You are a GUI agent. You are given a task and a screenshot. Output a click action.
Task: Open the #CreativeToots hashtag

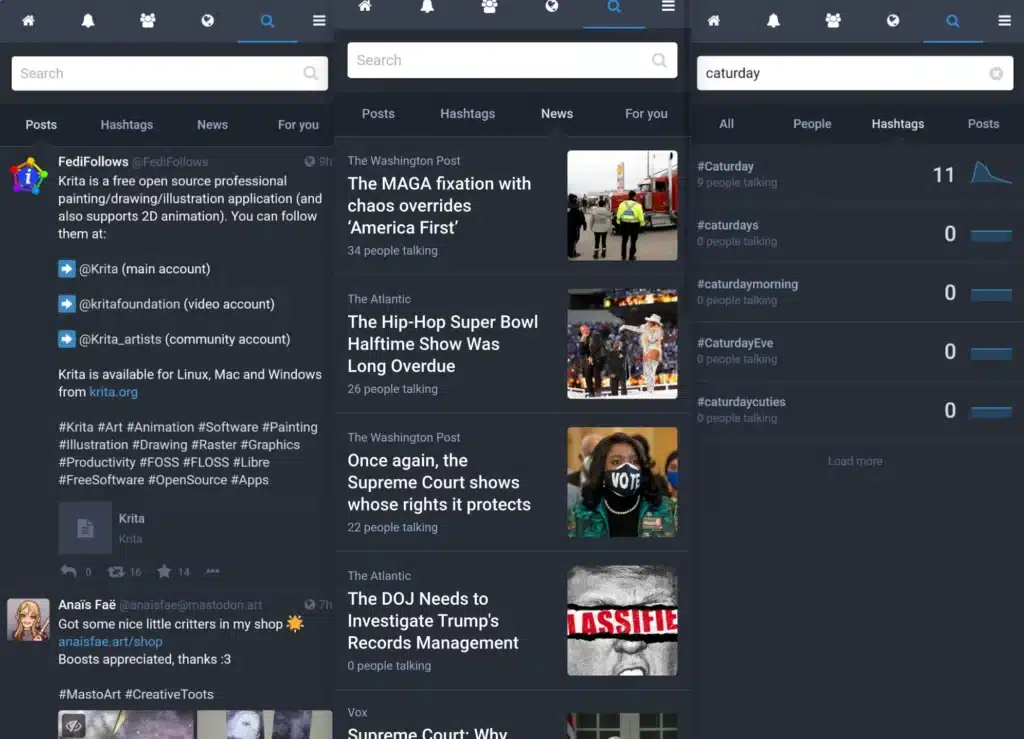point(169,695)
